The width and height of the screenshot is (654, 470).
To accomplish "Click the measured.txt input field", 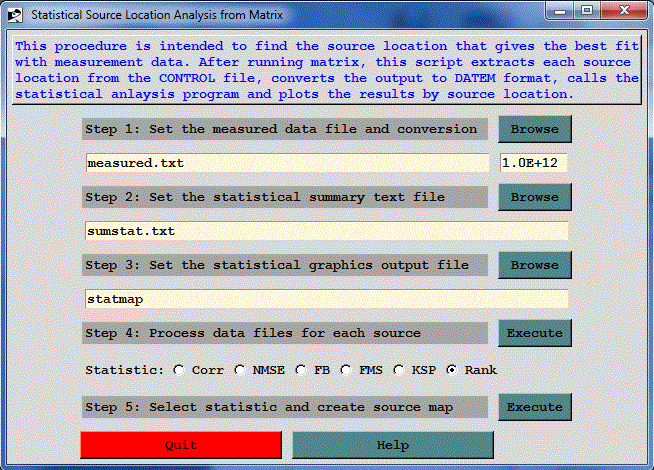I will [288, 163].
